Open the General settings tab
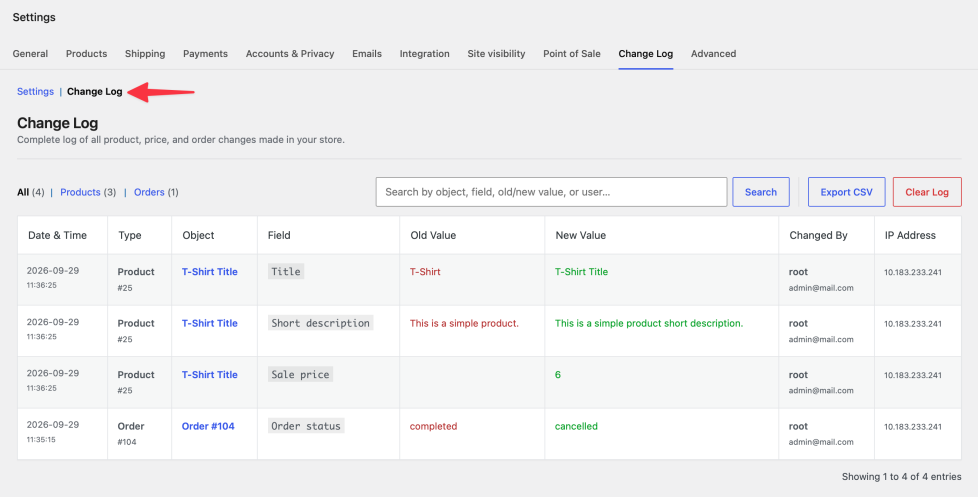Screen dimensions: 978x497 pos(30,54)
